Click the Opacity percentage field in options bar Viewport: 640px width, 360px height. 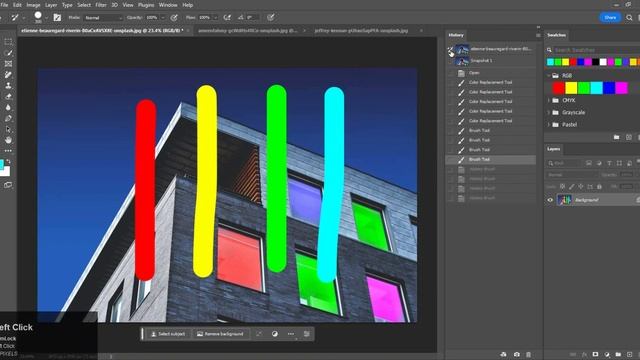152,18
